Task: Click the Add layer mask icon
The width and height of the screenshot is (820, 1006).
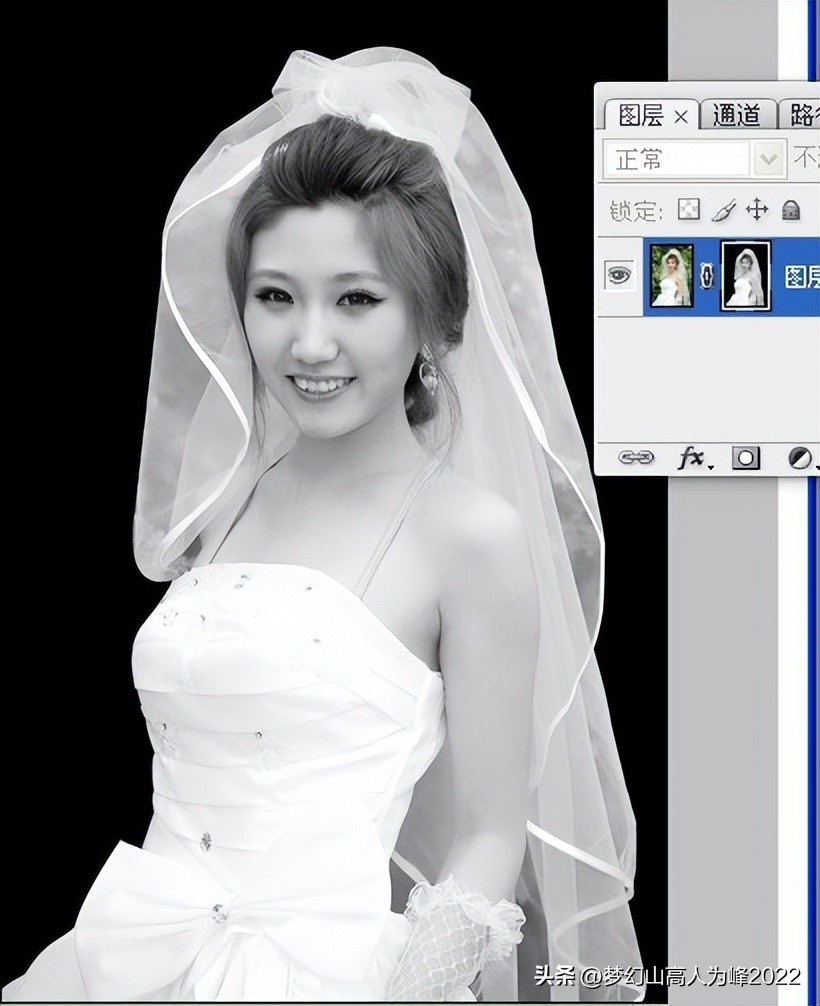Action: point(746,457)
